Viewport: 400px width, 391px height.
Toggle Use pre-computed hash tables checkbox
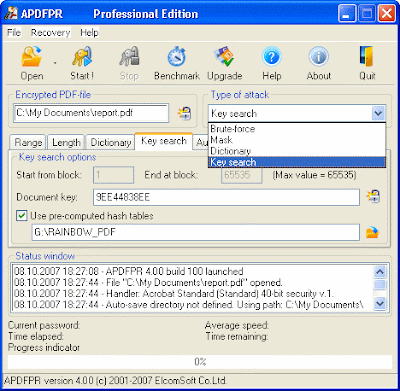[x=22, y=216]
